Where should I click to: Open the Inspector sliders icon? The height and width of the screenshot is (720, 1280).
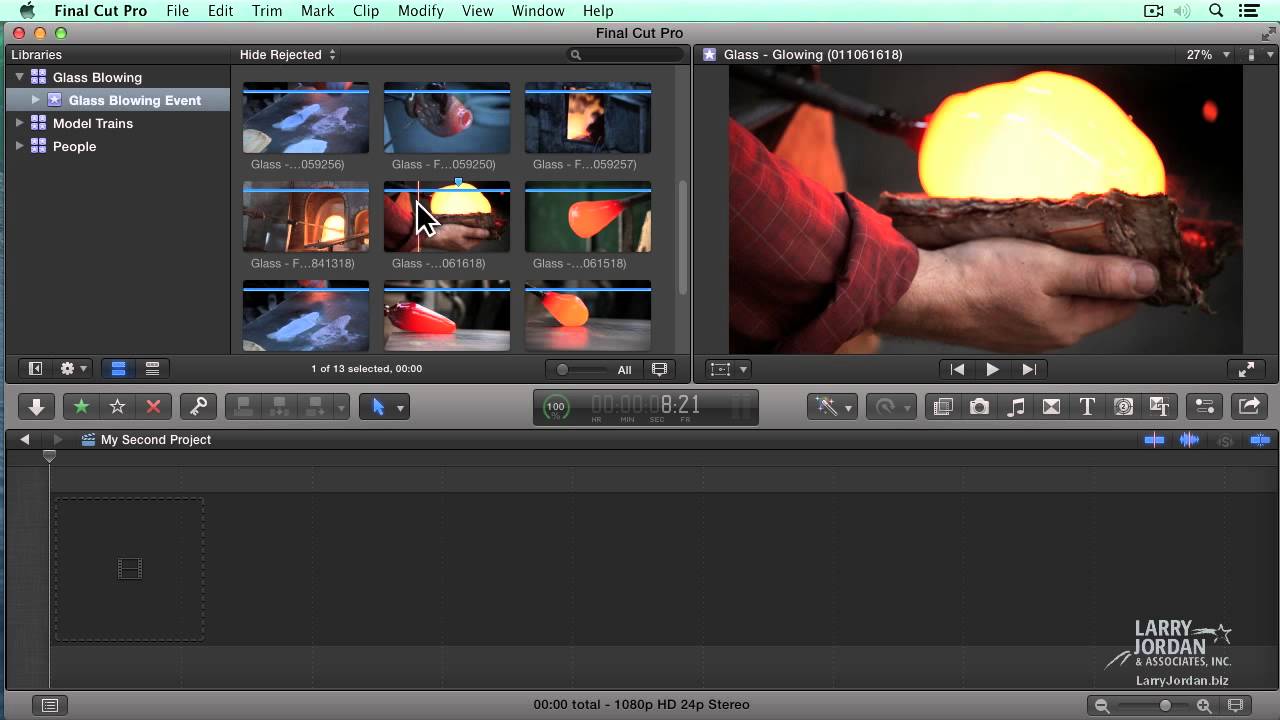coord(1205,407)
